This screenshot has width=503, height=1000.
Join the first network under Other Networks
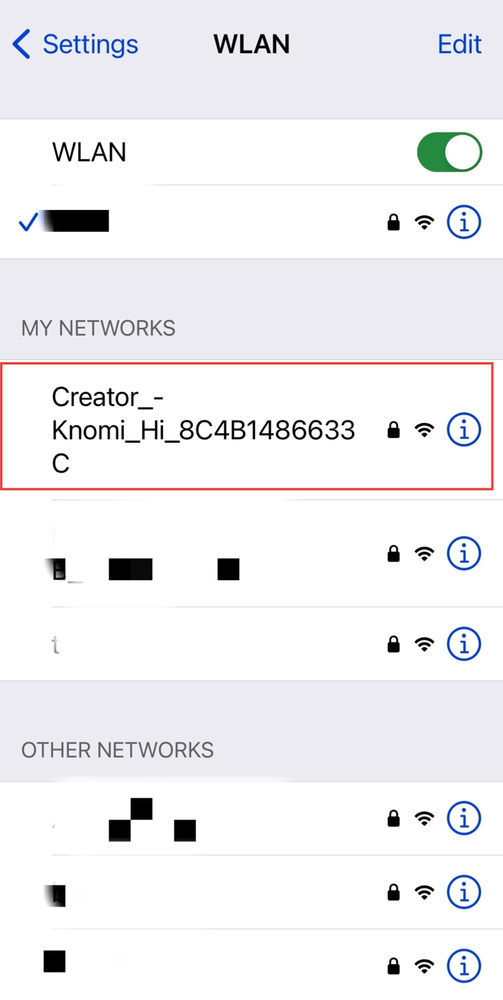click(x=251, y=818)
